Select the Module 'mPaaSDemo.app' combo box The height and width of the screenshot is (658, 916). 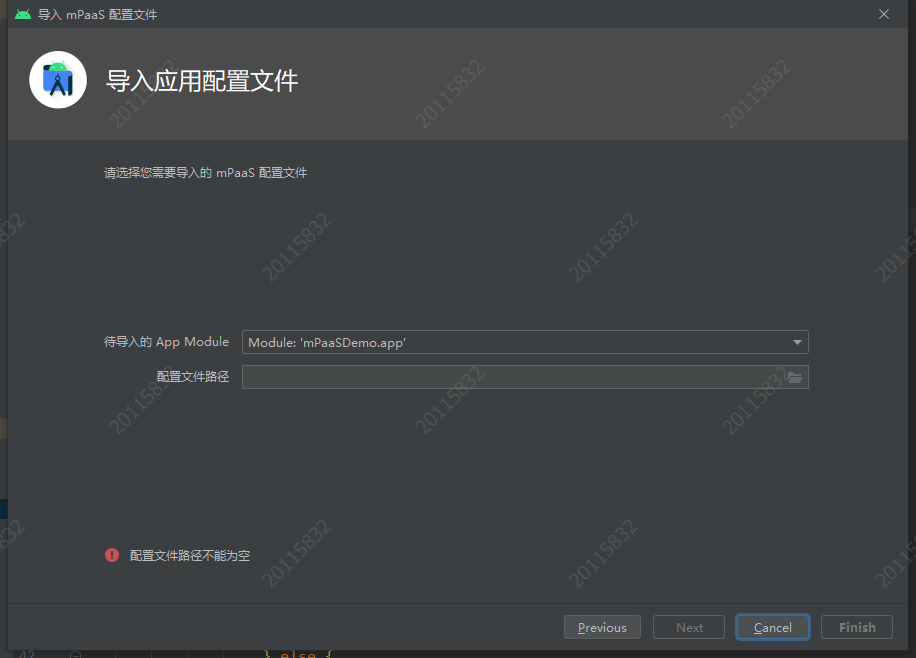click(x=525, y=342)
